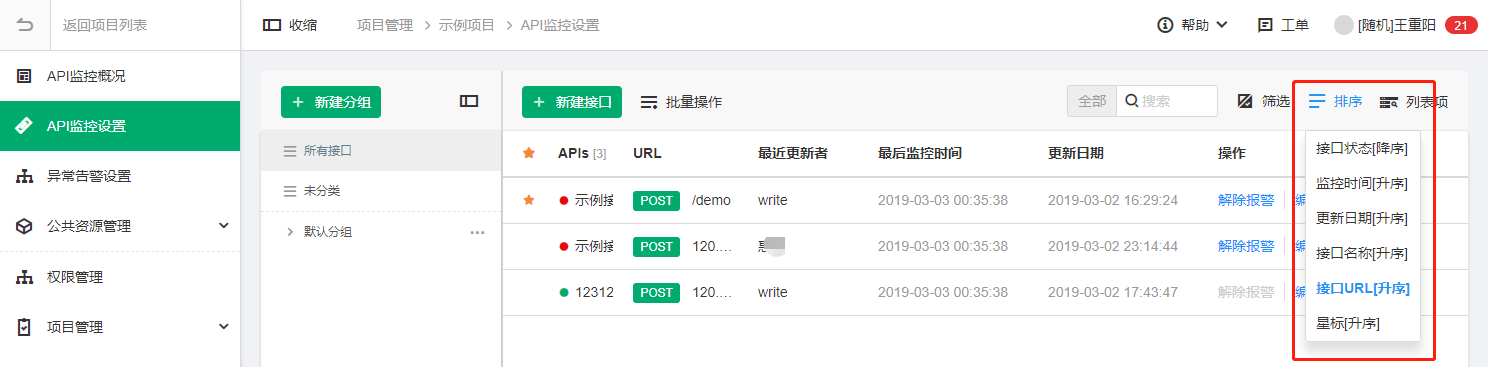Sort by 接口名称[升序]
This screenshot has height=367, width=1488.
[x=1362, y=253]
